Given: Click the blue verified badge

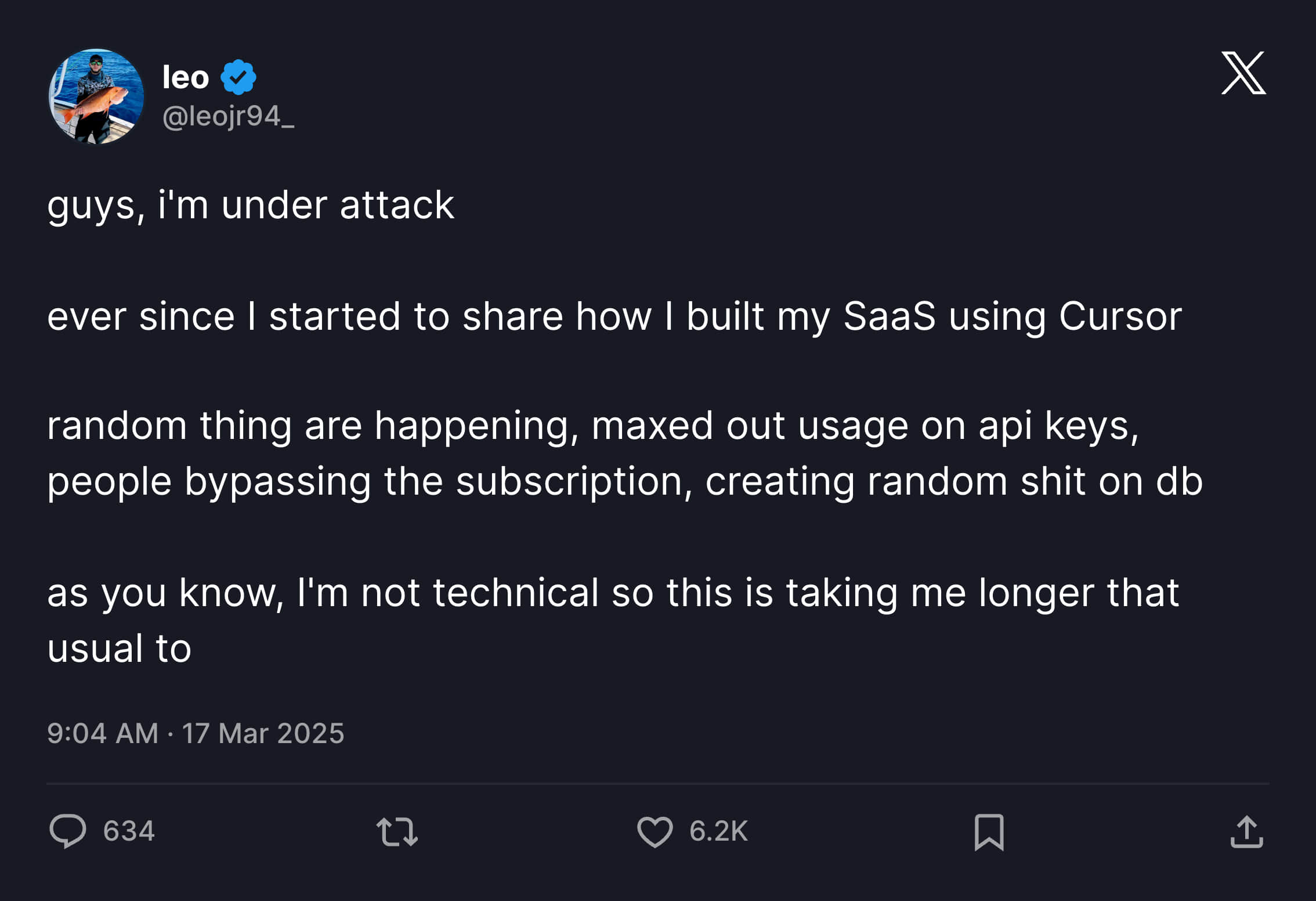Looking at the screenshot, I should pyautogui.click(x=238, y=77).
